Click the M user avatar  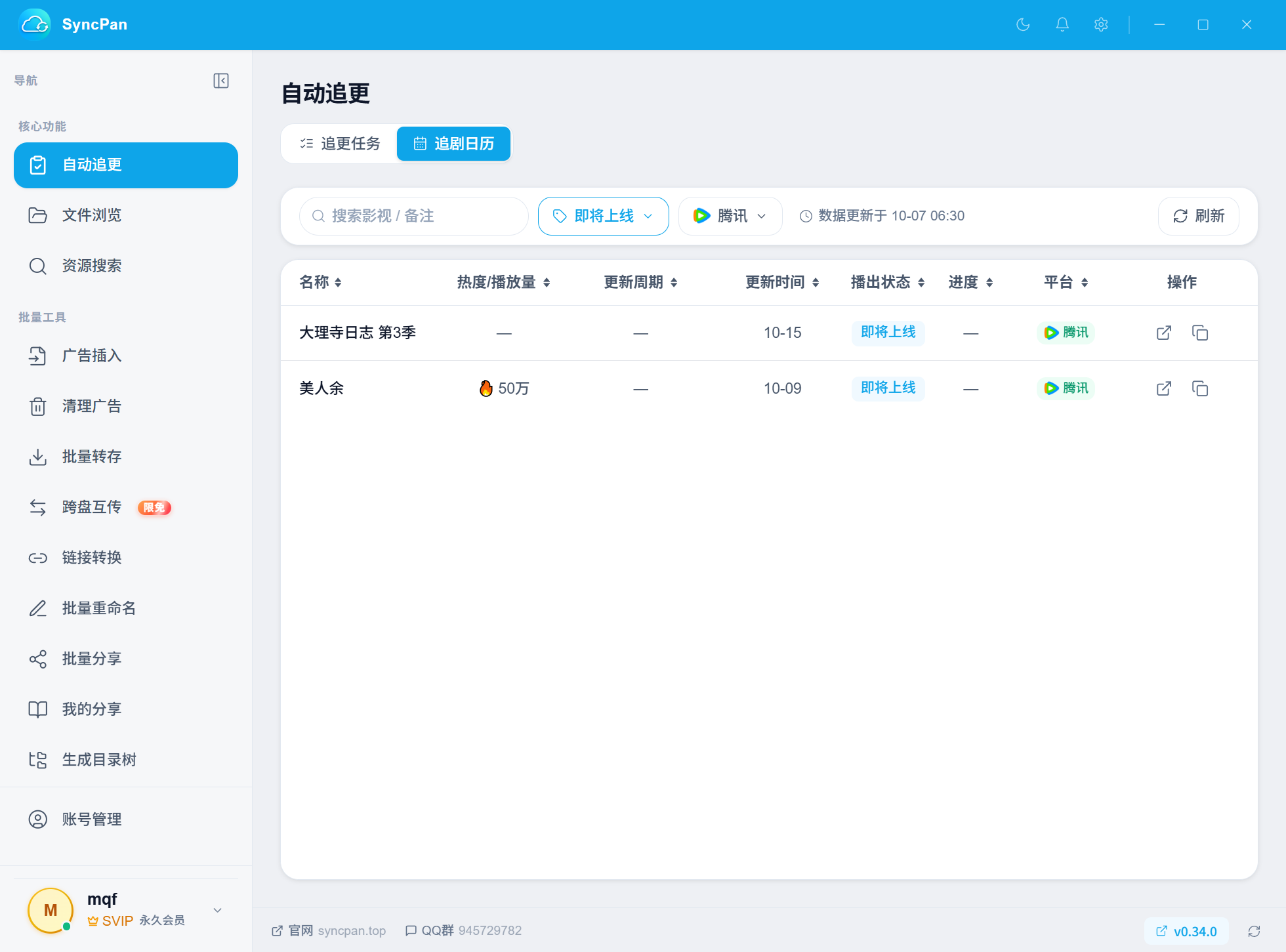pos(51,910)
